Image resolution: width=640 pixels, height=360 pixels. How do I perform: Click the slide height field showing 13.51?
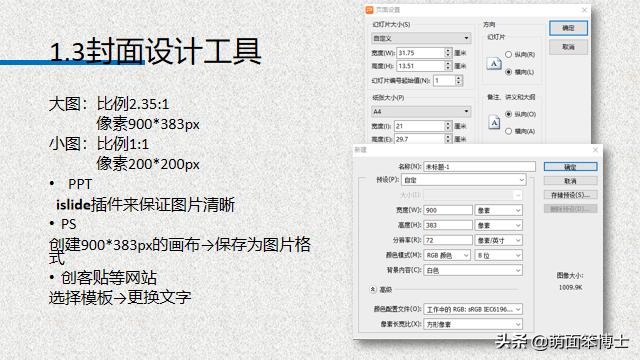pyautogui.click(x=420, y=66)
